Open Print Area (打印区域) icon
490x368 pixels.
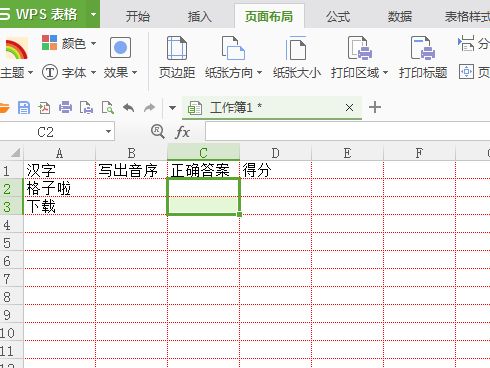[360, 48]
